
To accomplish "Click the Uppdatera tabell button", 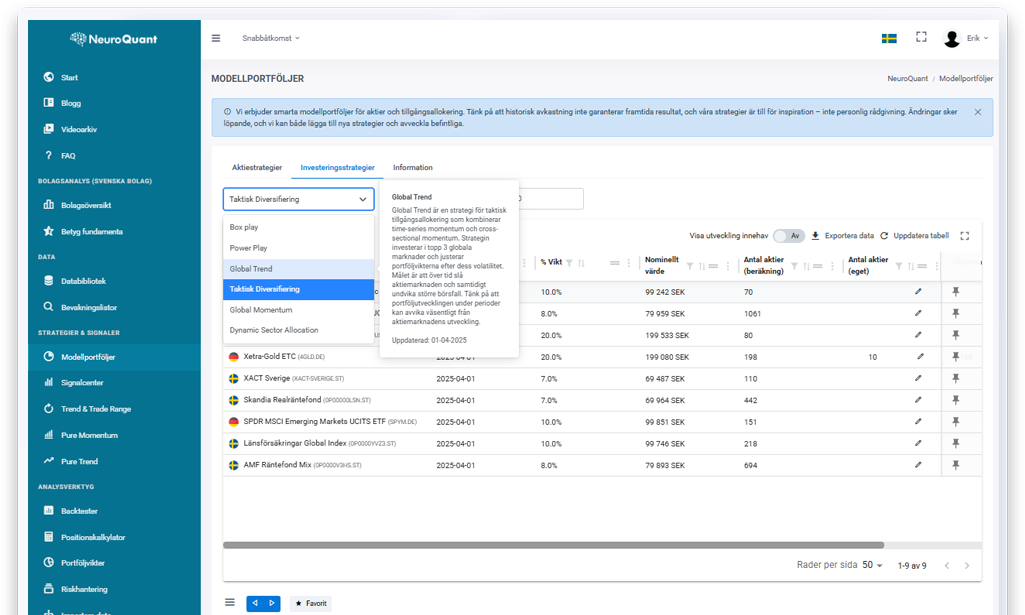I will 914,236.
